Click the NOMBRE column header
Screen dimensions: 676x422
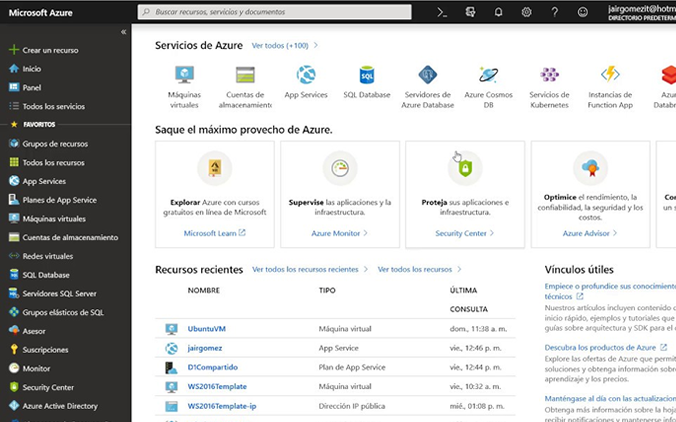point(203,291)
